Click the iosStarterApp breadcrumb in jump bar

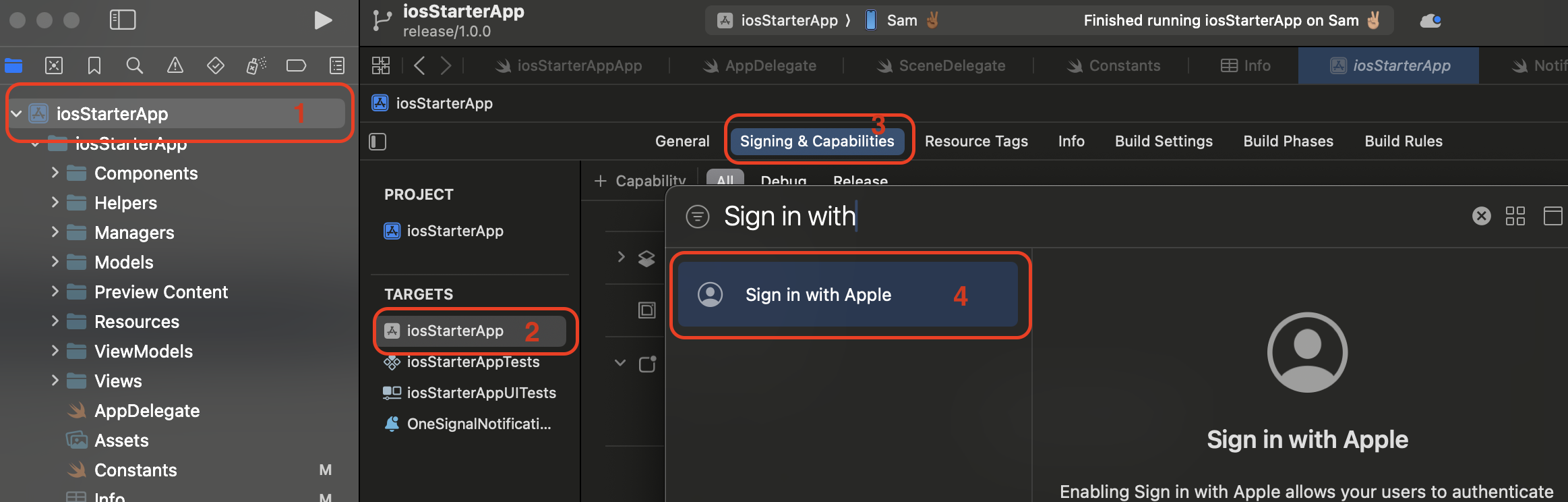click(433, 103)
